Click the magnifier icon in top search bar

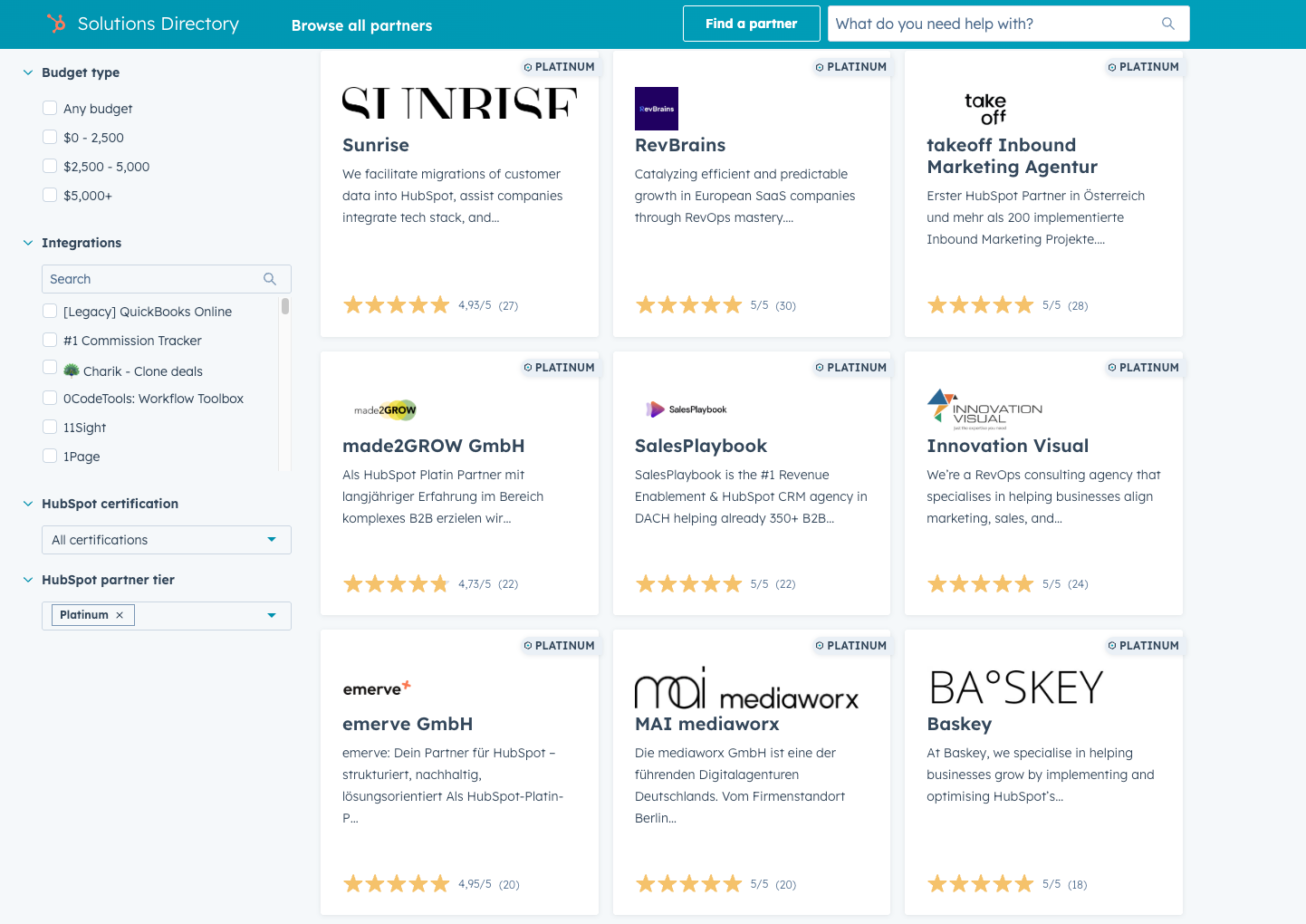1168,24
